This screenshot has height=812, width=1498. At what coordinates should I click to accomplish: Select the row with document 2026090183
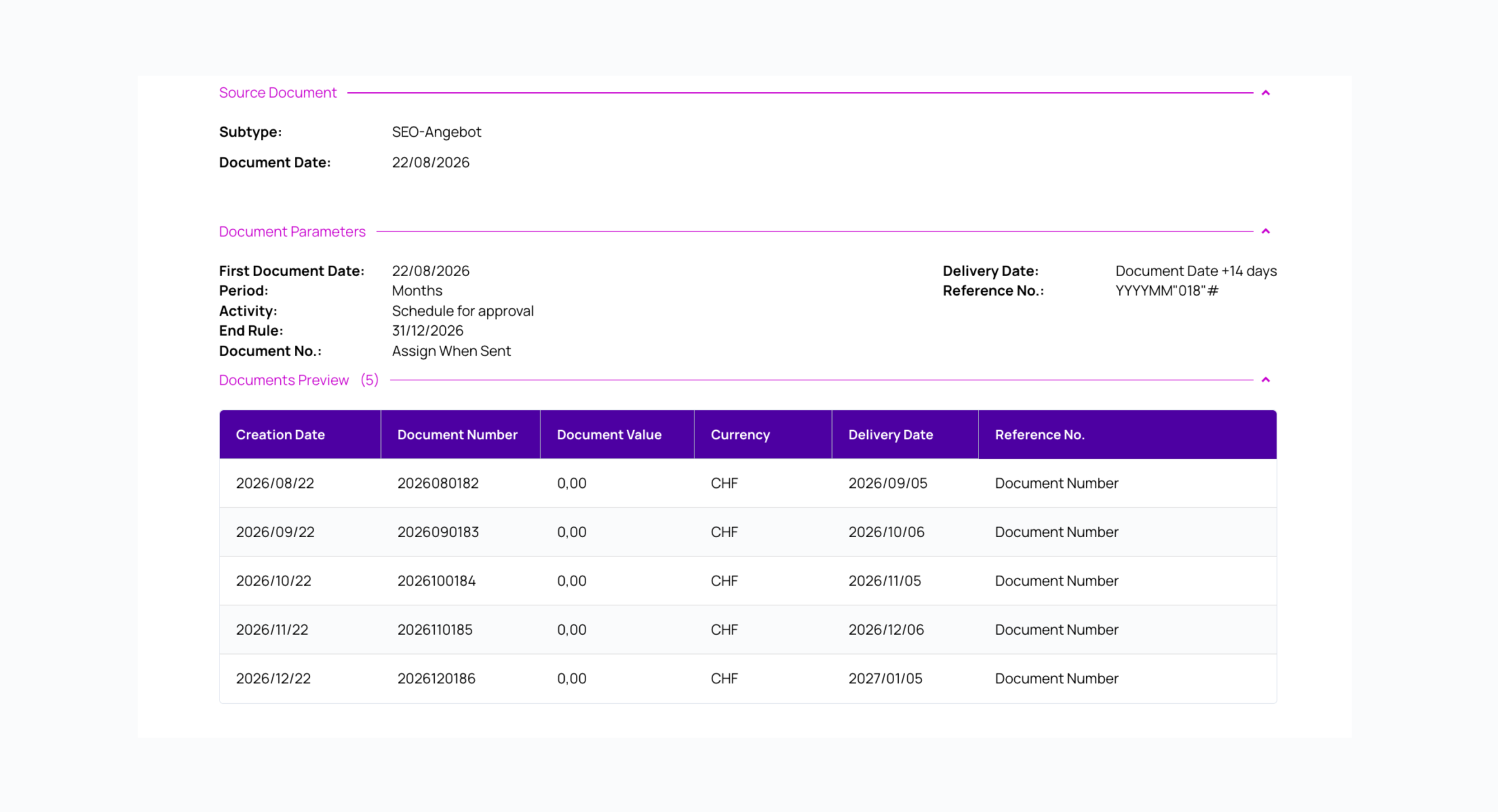748,532
